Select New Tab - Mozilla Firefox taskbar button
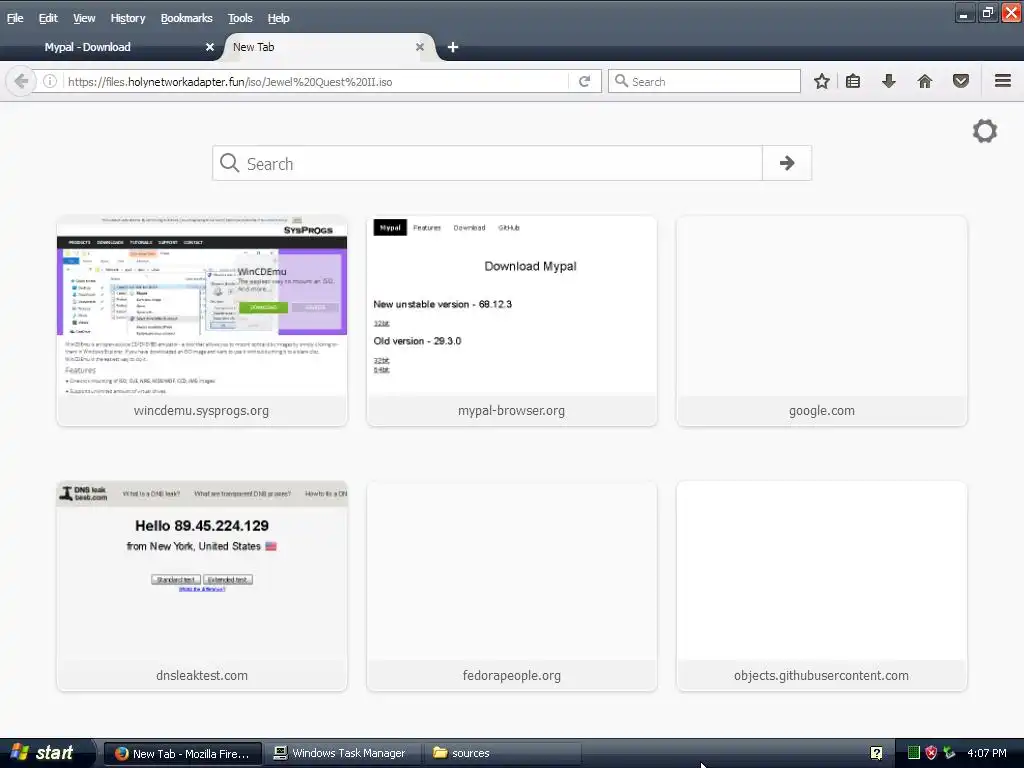Image resolution: width=1024 pixels, height=768 pixels. [184, 753]
